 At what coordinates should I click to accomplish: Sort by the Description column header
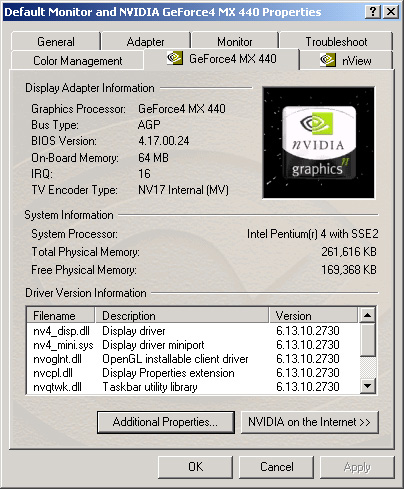click(x=182, y=316)
